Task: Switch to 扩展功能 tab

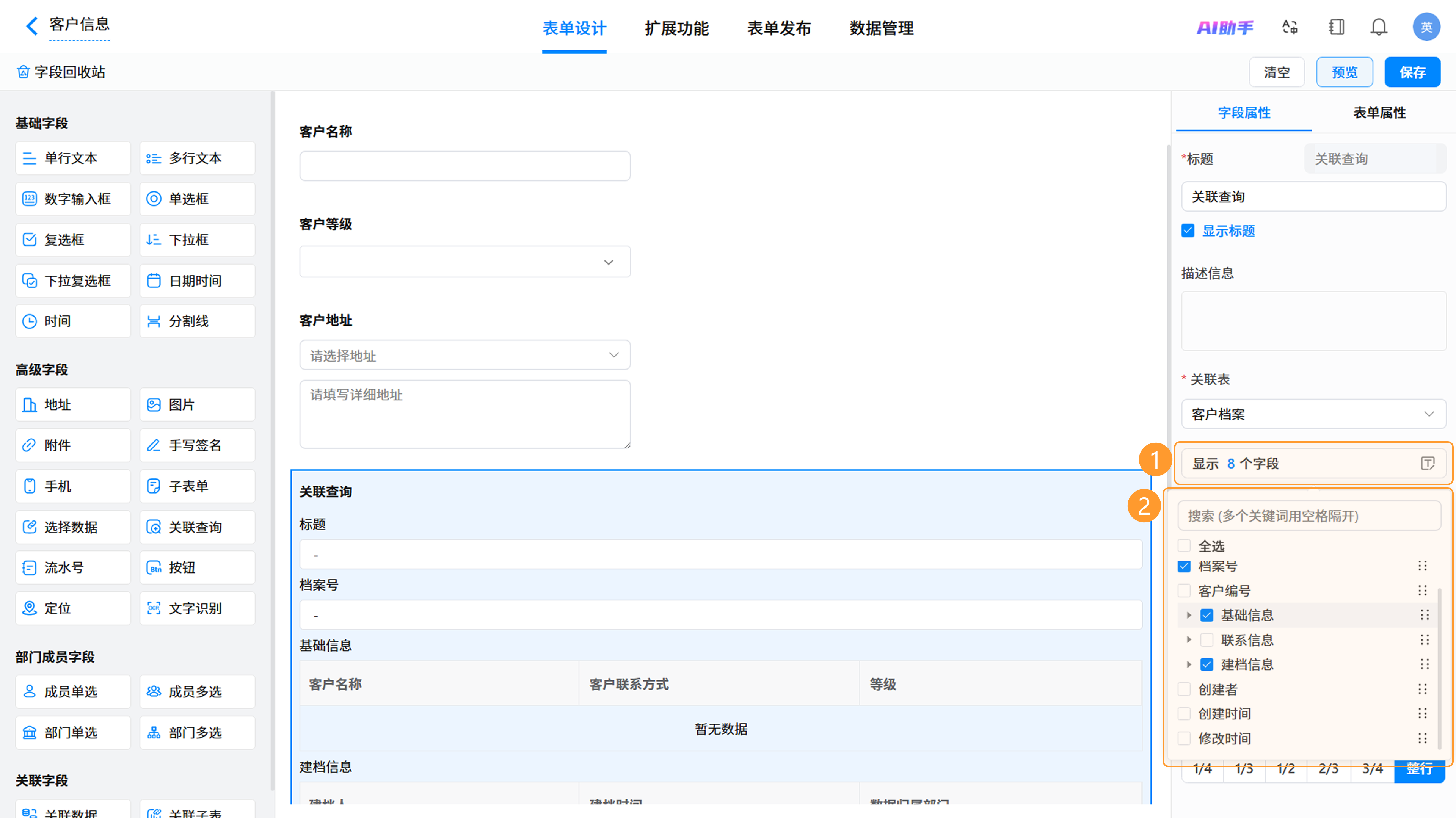Action: [x=676, y=28]
